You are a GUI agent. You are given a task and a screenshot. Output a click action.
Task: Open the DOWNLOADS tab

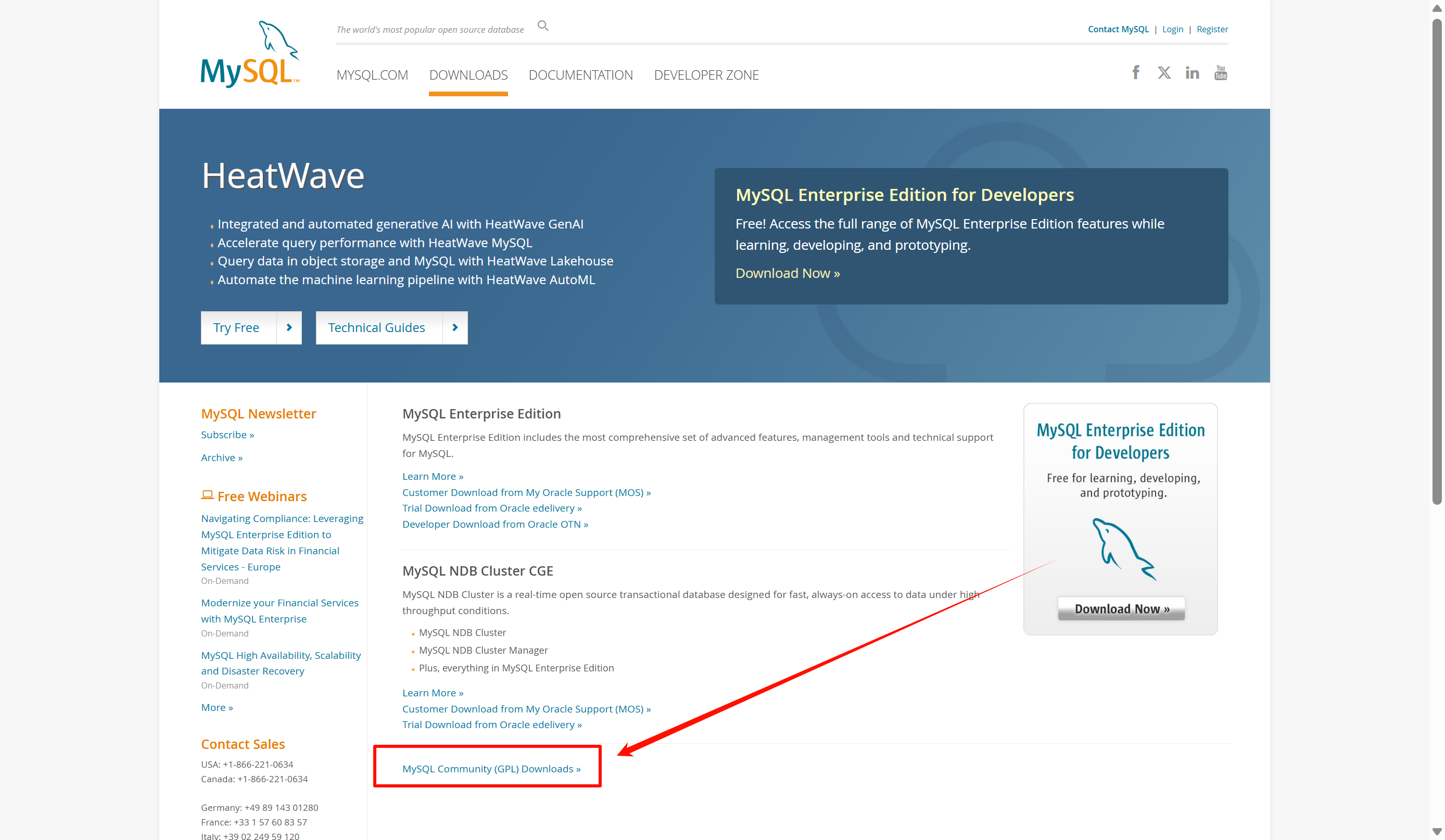point(468,75)
